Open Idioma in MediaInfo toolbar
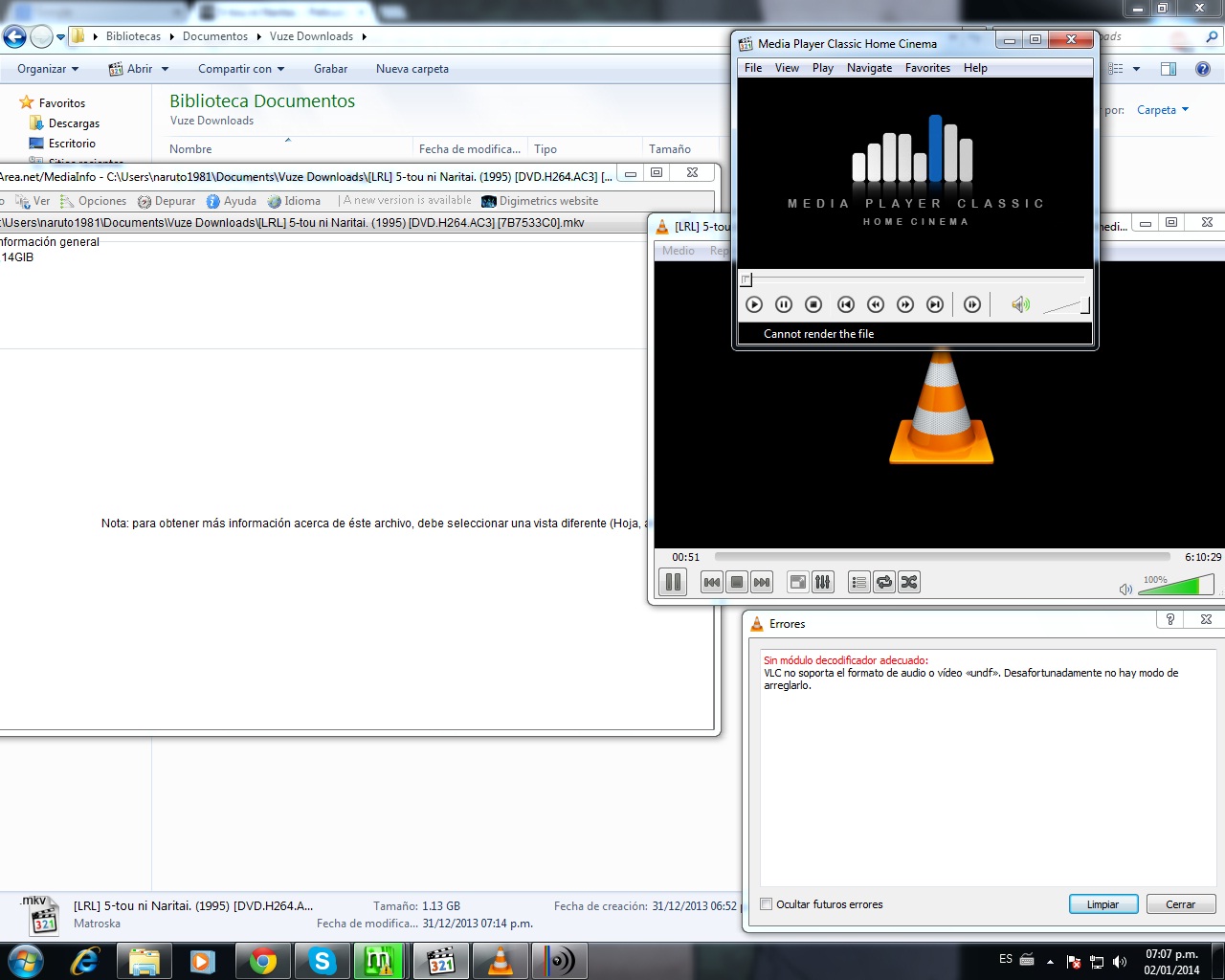Viewport: 1225px width, 980px height. [x=294, y=201]
